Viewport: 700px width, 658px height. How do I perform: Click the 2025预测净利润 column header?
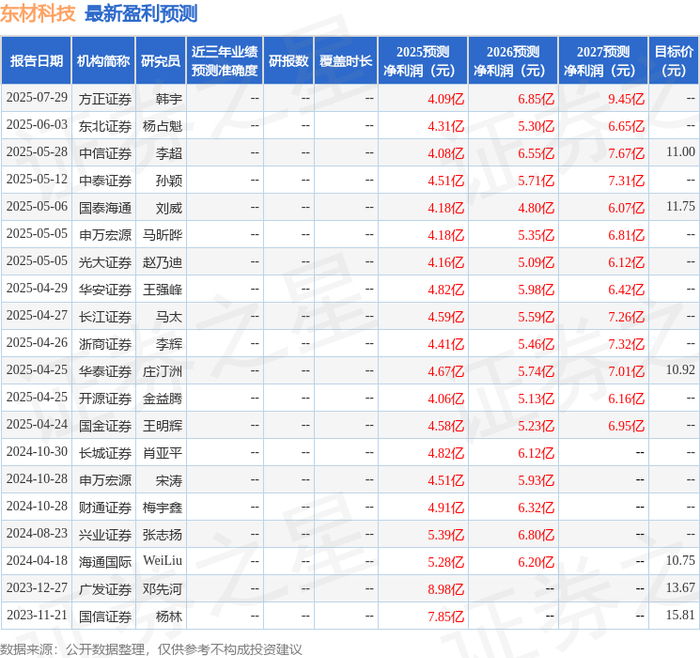click(423, 61)
